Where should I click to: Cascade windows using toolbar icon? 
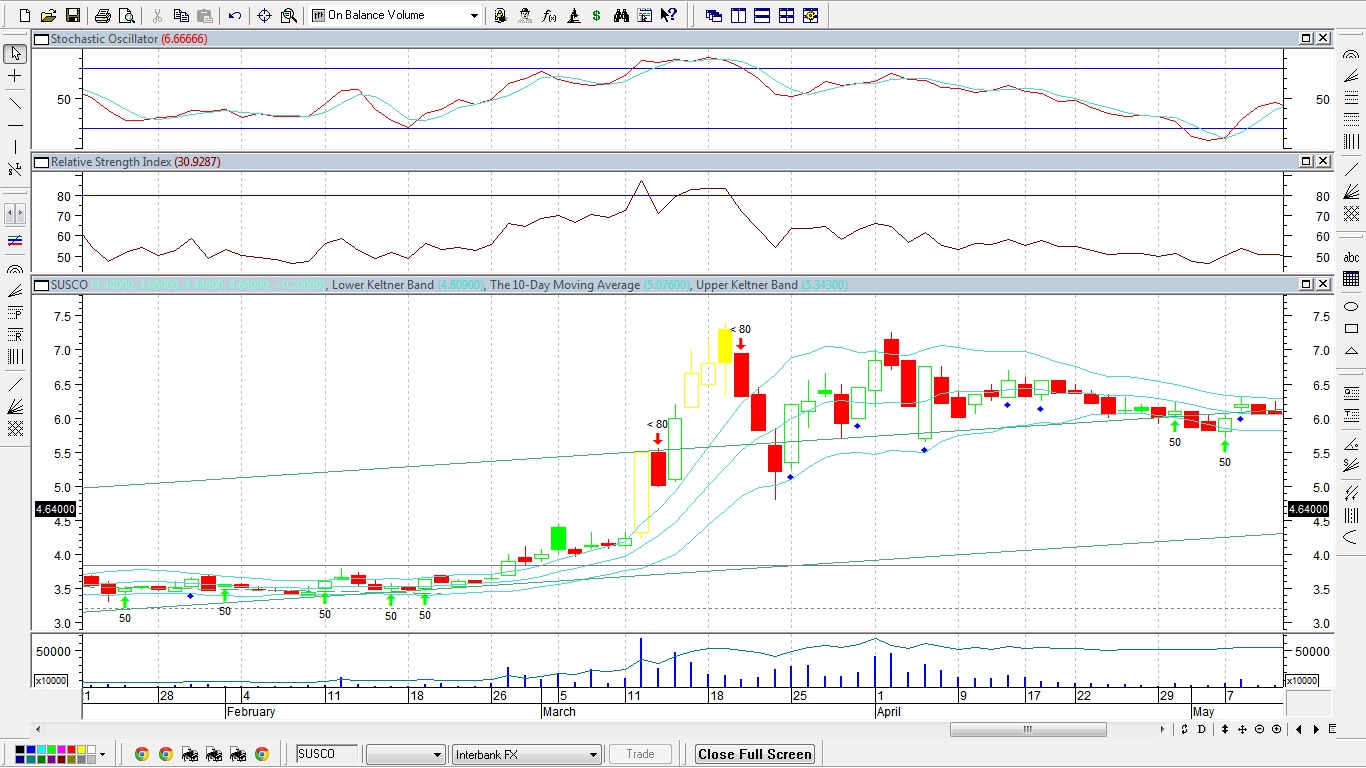click(x=714, y=15)
